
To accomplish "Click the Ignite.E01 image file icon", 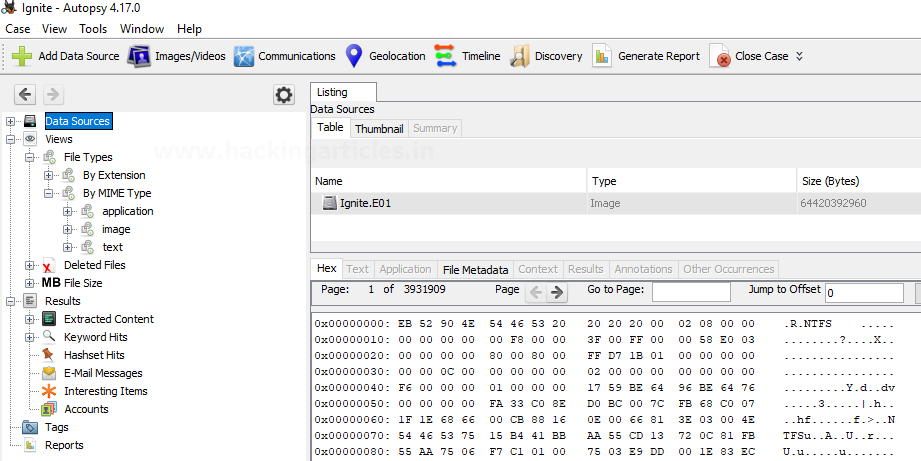I will tap(330, 203).
